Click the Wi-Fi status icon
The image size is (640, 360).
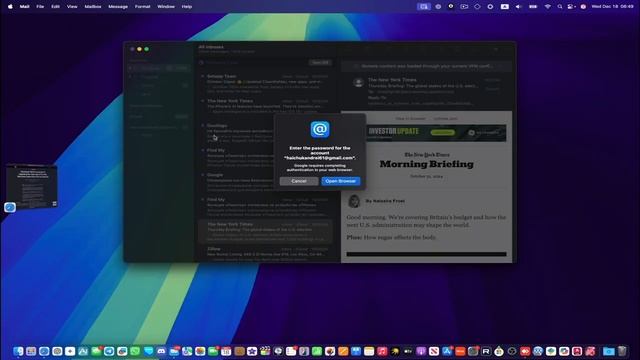coord(547,7)
